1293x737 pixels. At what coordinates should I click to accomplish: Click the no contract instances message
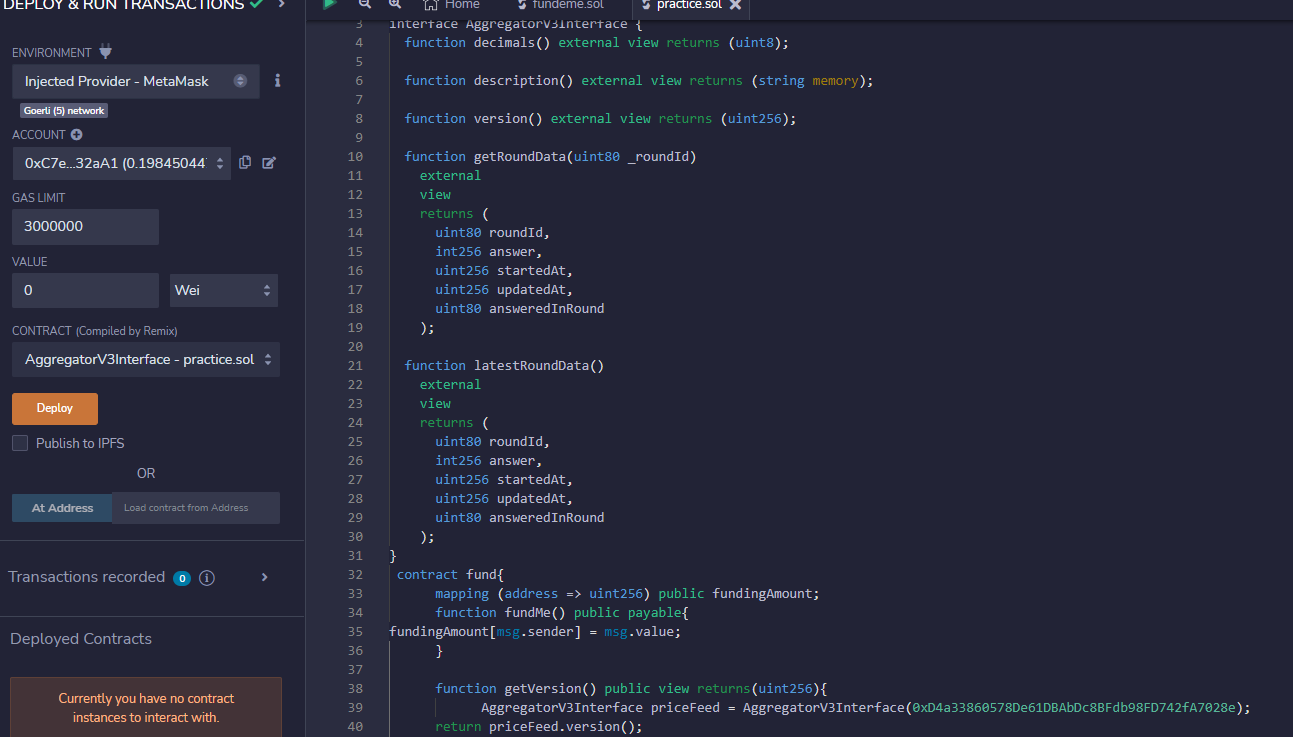[146, 708]
